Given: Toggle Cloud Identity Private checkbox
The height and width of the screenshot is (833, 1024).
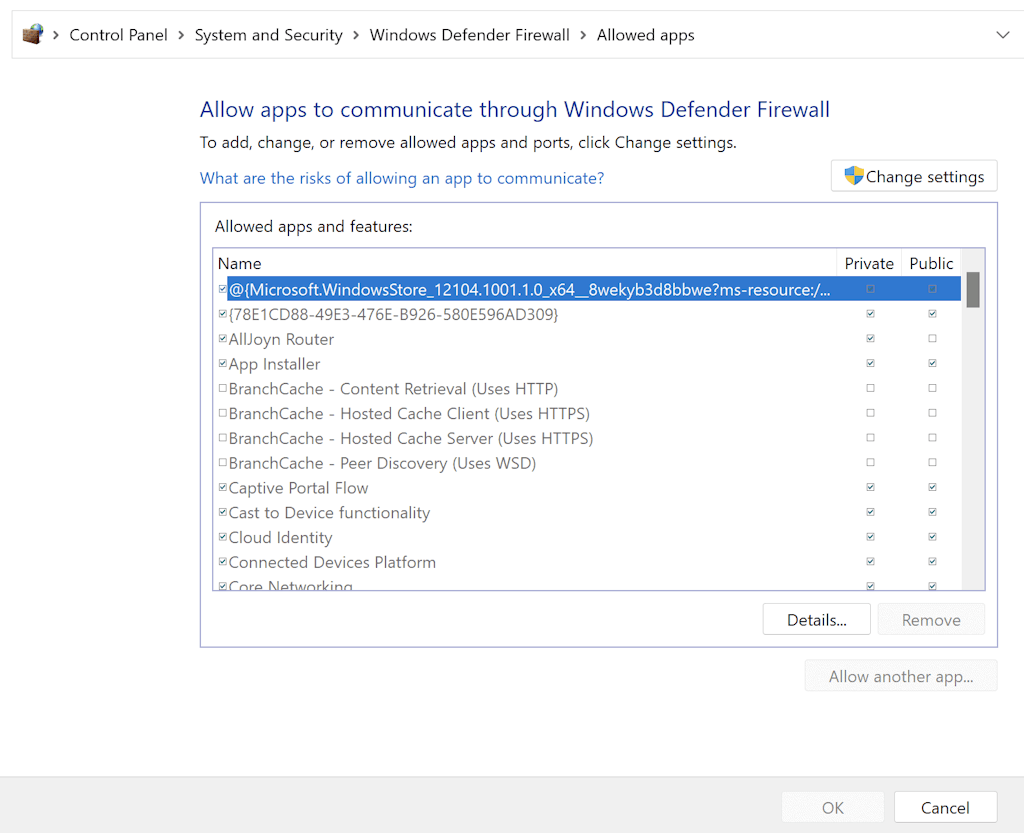Looking at the screenshot, I should click(871, 537).
